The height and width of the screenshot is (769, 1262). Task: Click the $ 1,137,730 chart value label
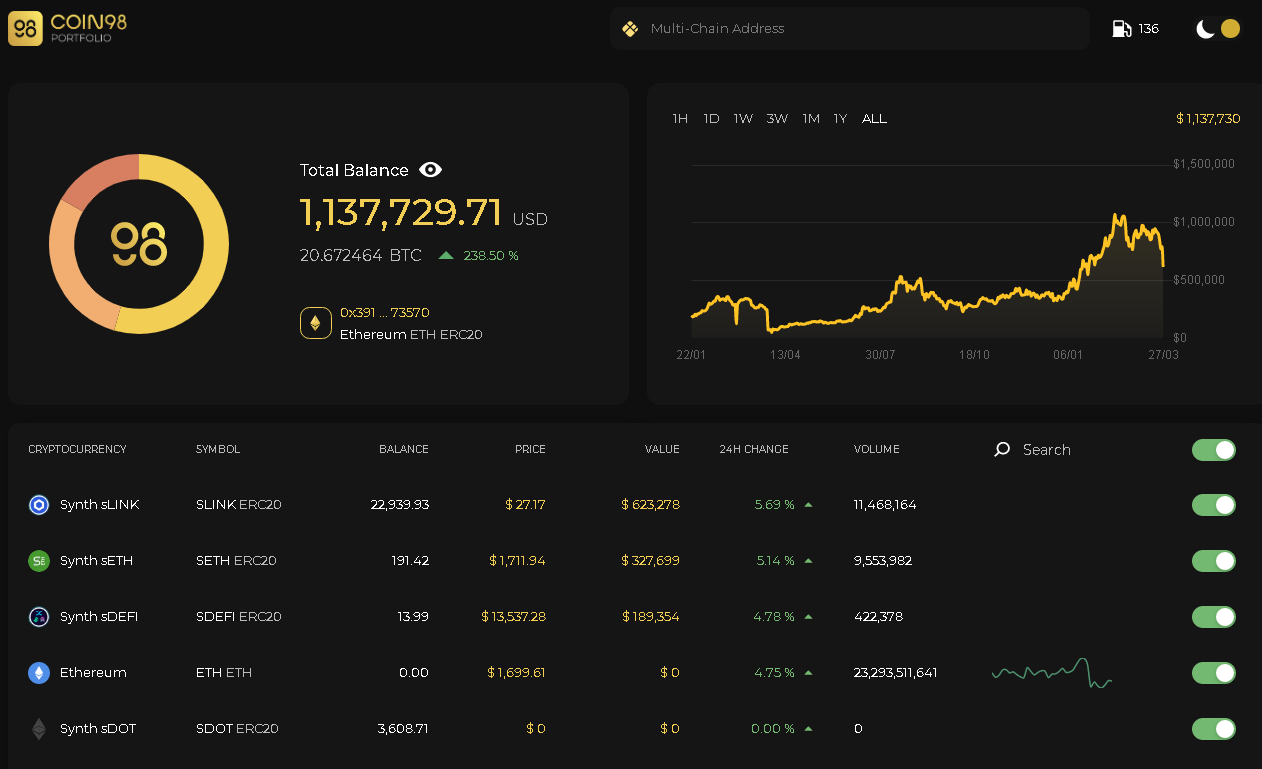[x=1208, y=119]
